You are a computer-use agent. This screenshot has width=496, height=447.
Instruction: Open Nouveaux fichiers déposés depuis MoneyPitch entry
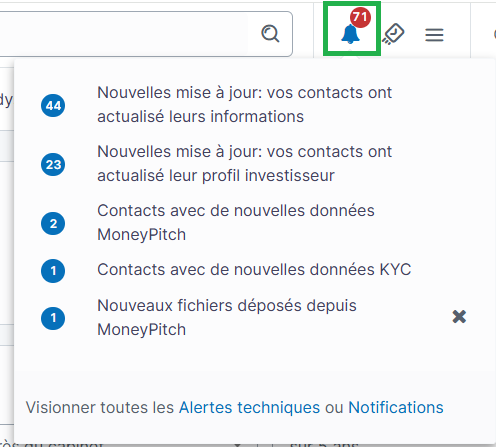(x=227, y=318)
